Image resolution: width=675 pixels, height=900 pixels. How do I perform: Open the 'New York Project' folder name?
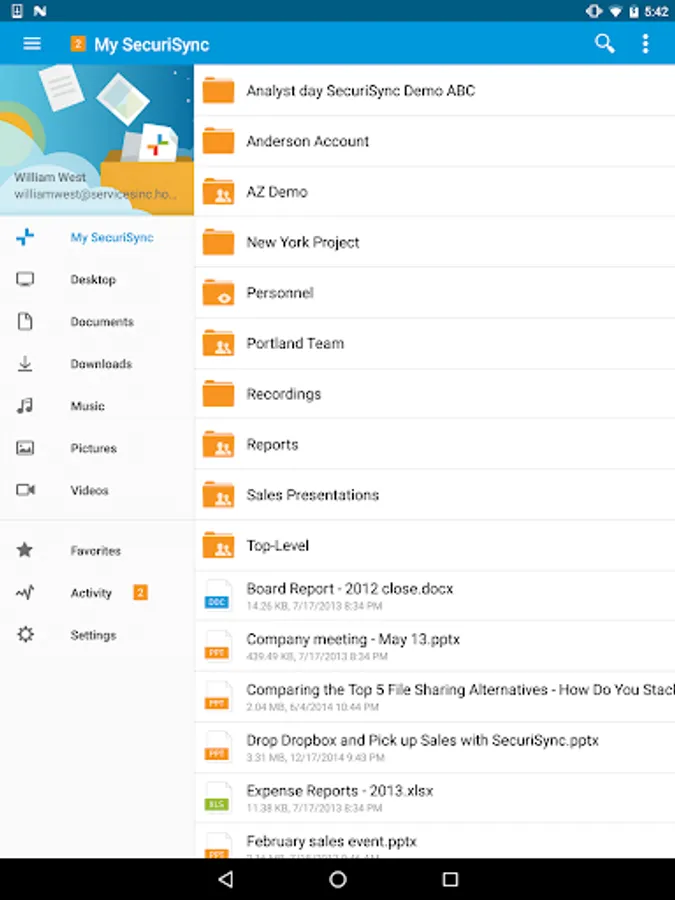click(302, 242)
